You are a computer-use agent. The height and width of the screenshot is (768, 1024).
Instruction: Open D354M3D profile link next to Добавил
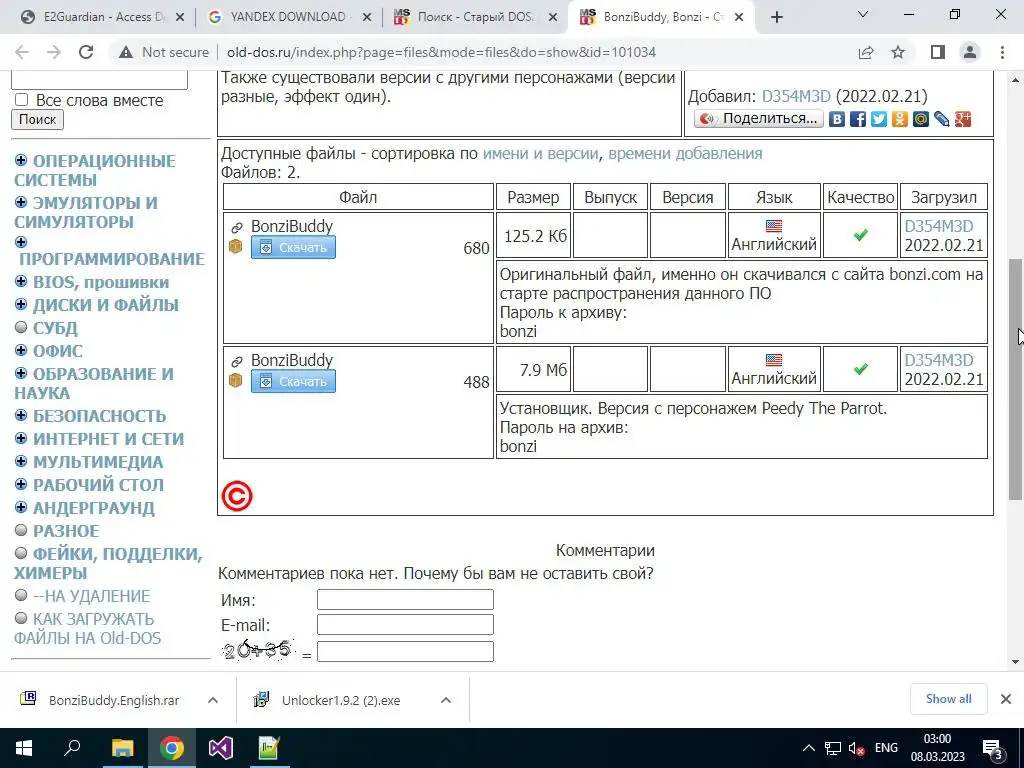[x=796, y=97]
